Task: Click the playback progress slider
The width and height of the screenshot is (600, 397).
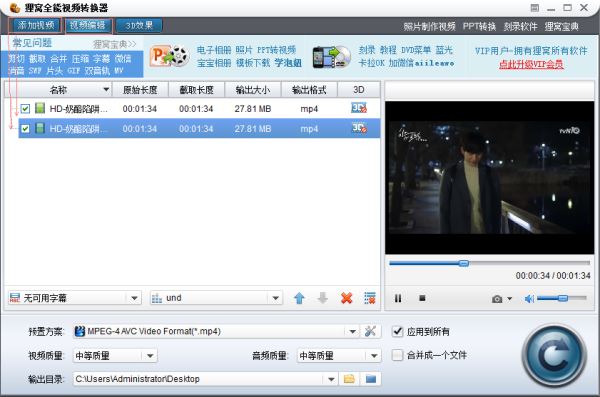Action: tap(489, 263)
